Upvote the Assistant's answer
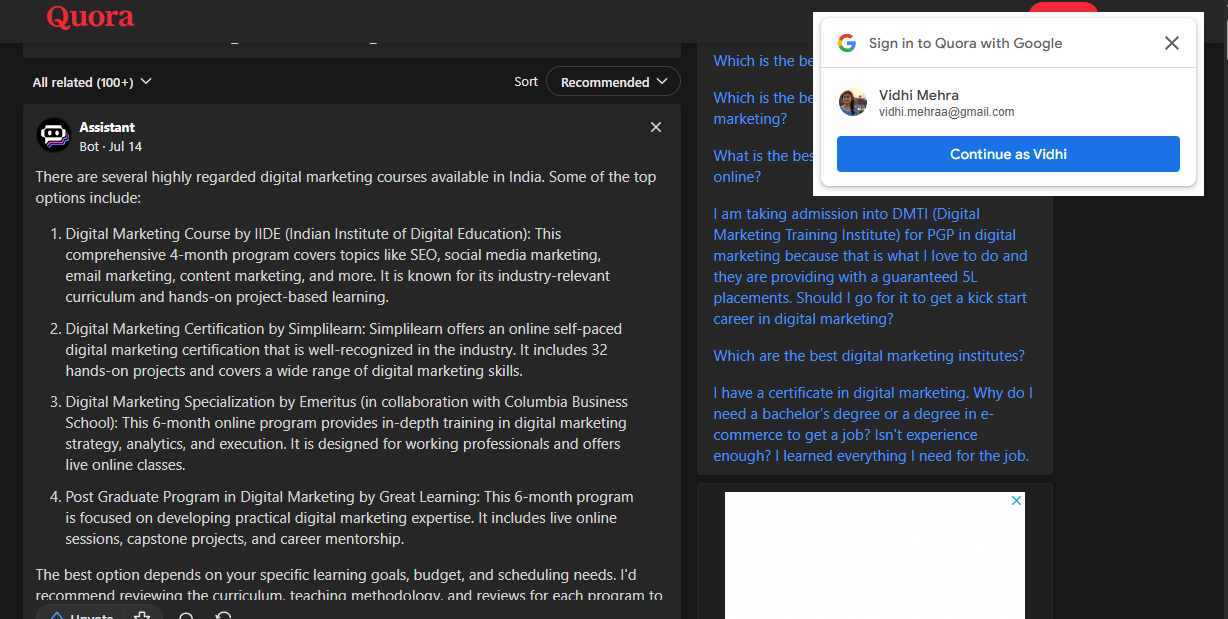Screen dimensions: 1228x619 82,615
